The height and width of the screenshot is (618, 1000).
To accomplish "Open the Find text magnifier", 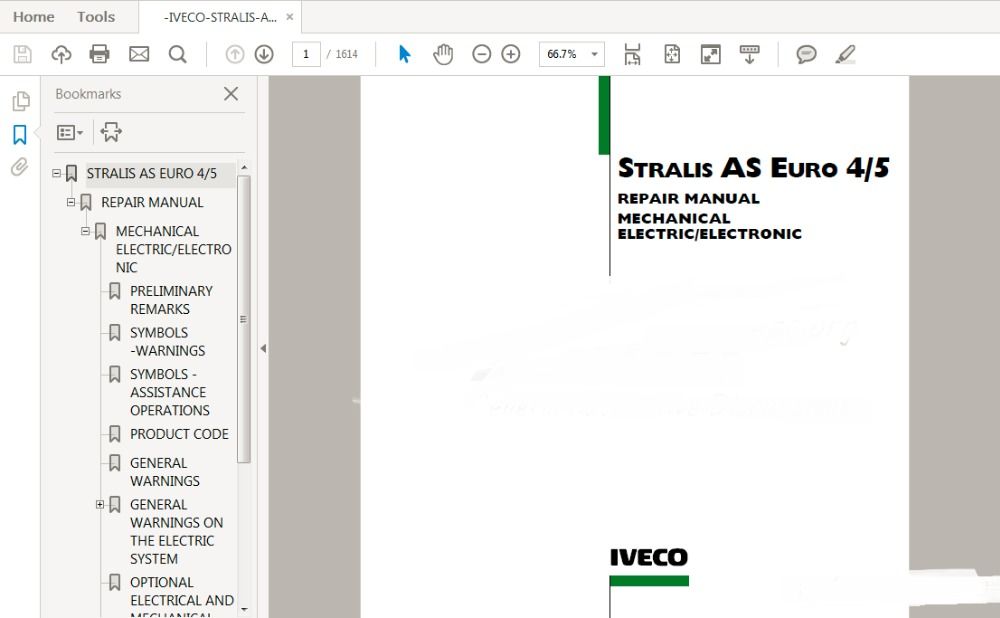I will (178, 54).
